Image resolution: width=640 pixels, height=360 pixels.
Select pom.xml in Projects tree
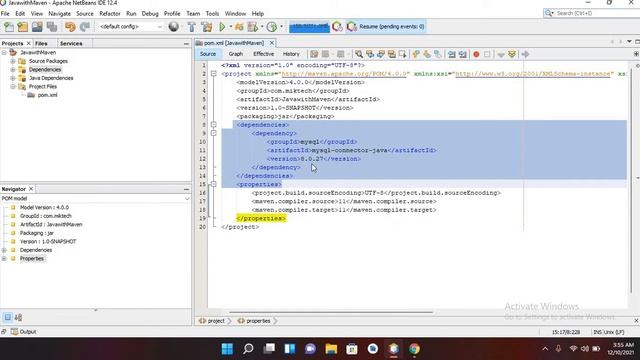pos(47,95)
